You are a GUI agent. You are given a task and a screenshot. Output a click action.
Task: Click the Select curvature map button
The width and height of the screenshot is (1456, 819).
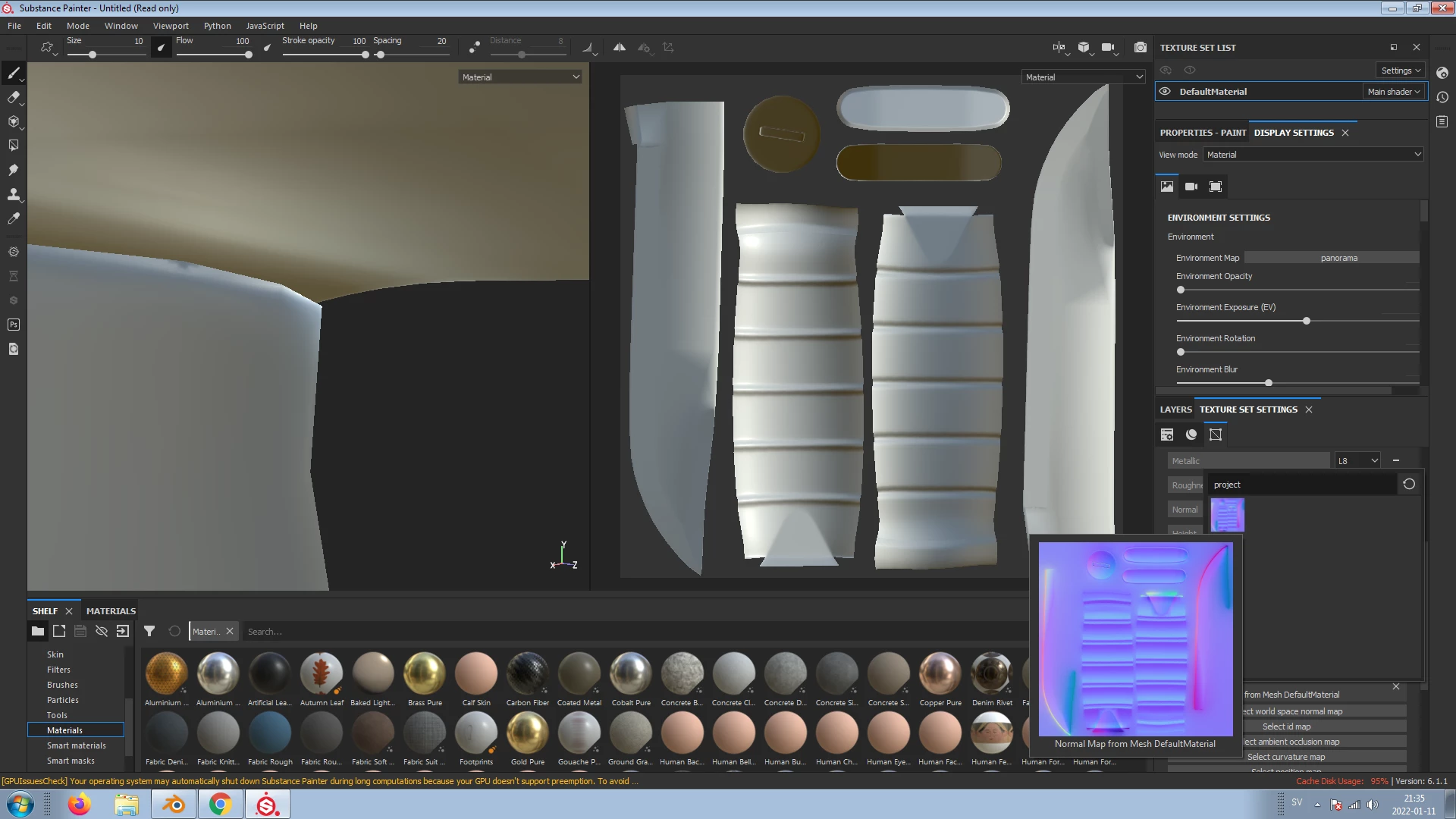1286,757
